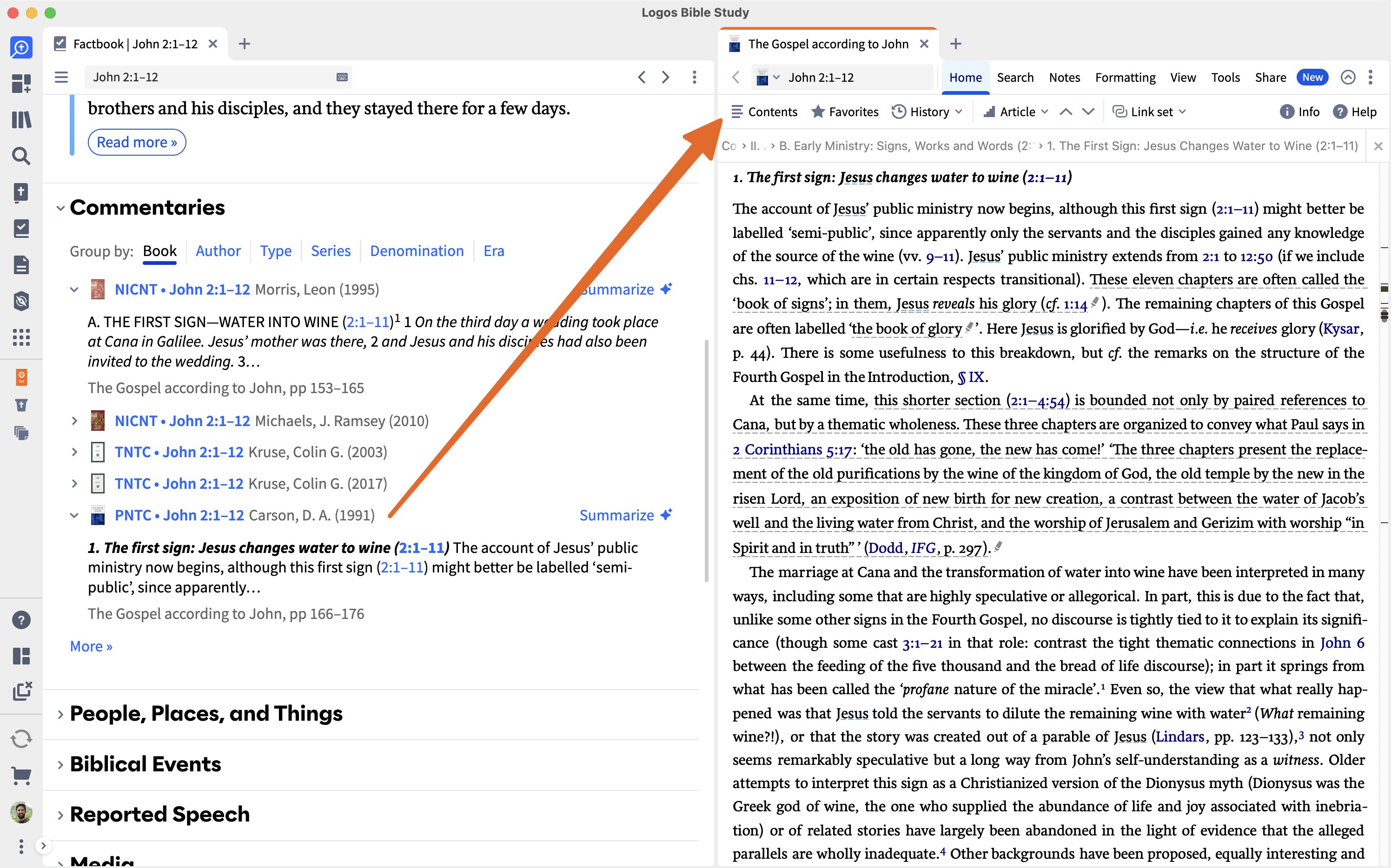Click the Favorites star button
This screenshot has height=868, width=1391.
[844, 112]
